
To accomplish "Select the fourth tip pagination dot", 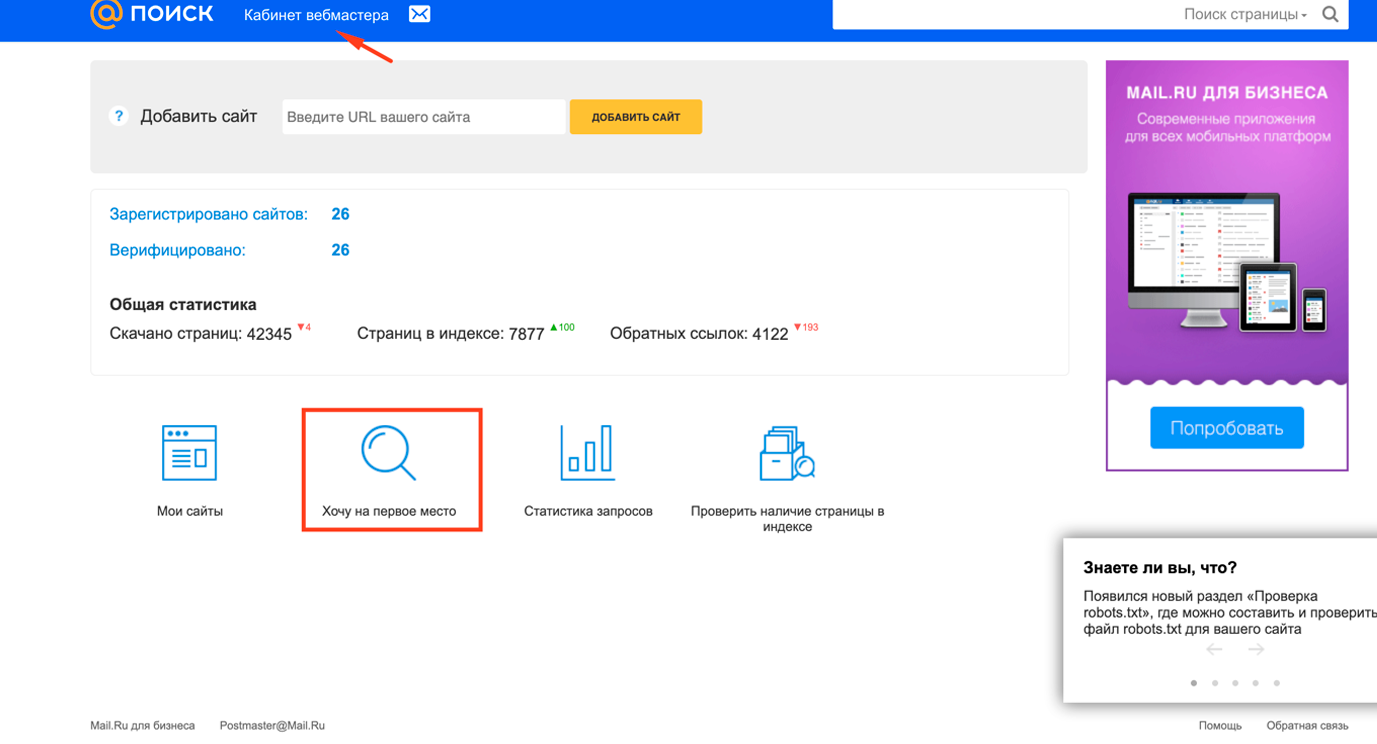I will [1256, 683].
